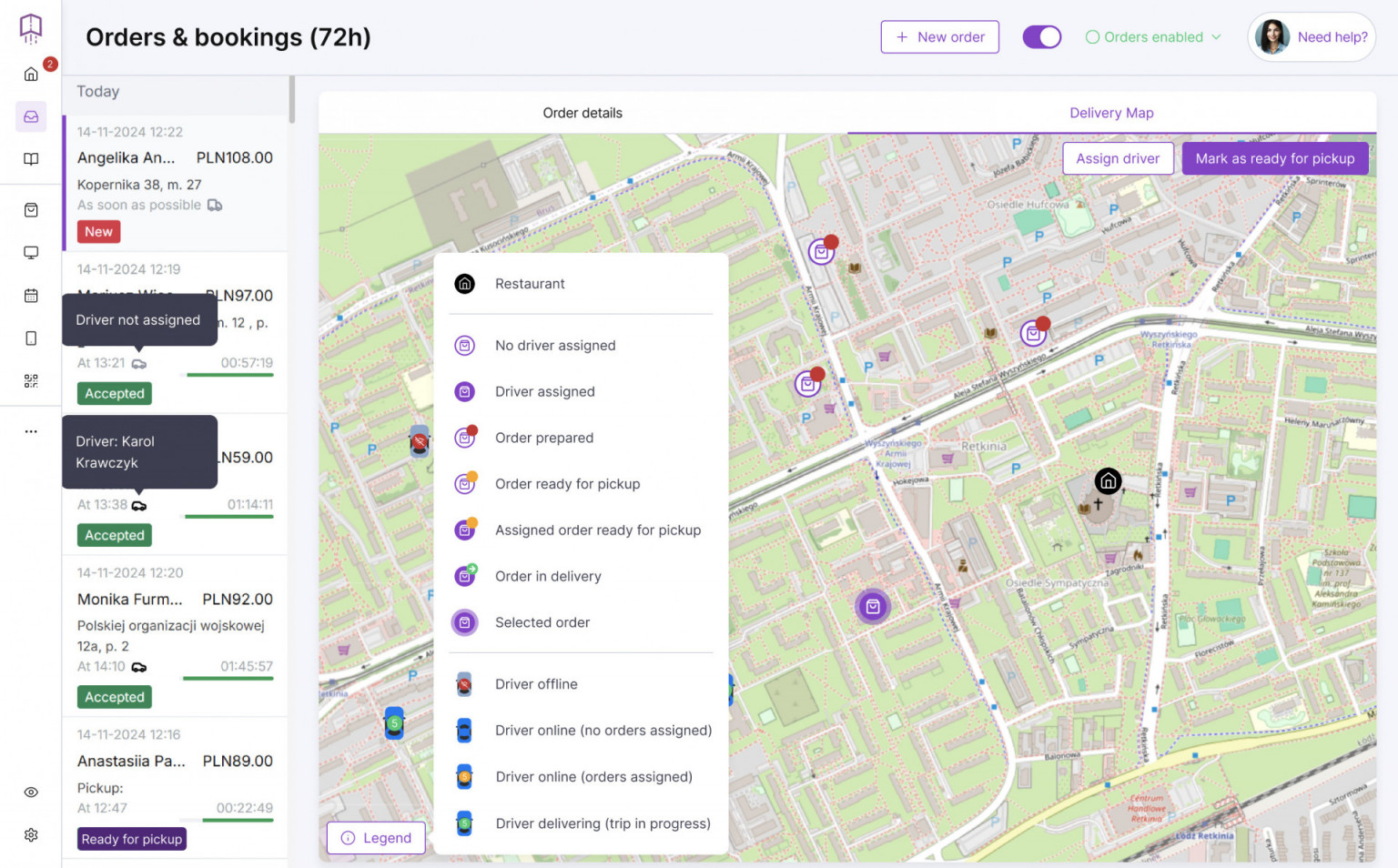Open the menu book icon in sidebar
The height and width of the screenshot is (868, 1398).
(31, 159)
